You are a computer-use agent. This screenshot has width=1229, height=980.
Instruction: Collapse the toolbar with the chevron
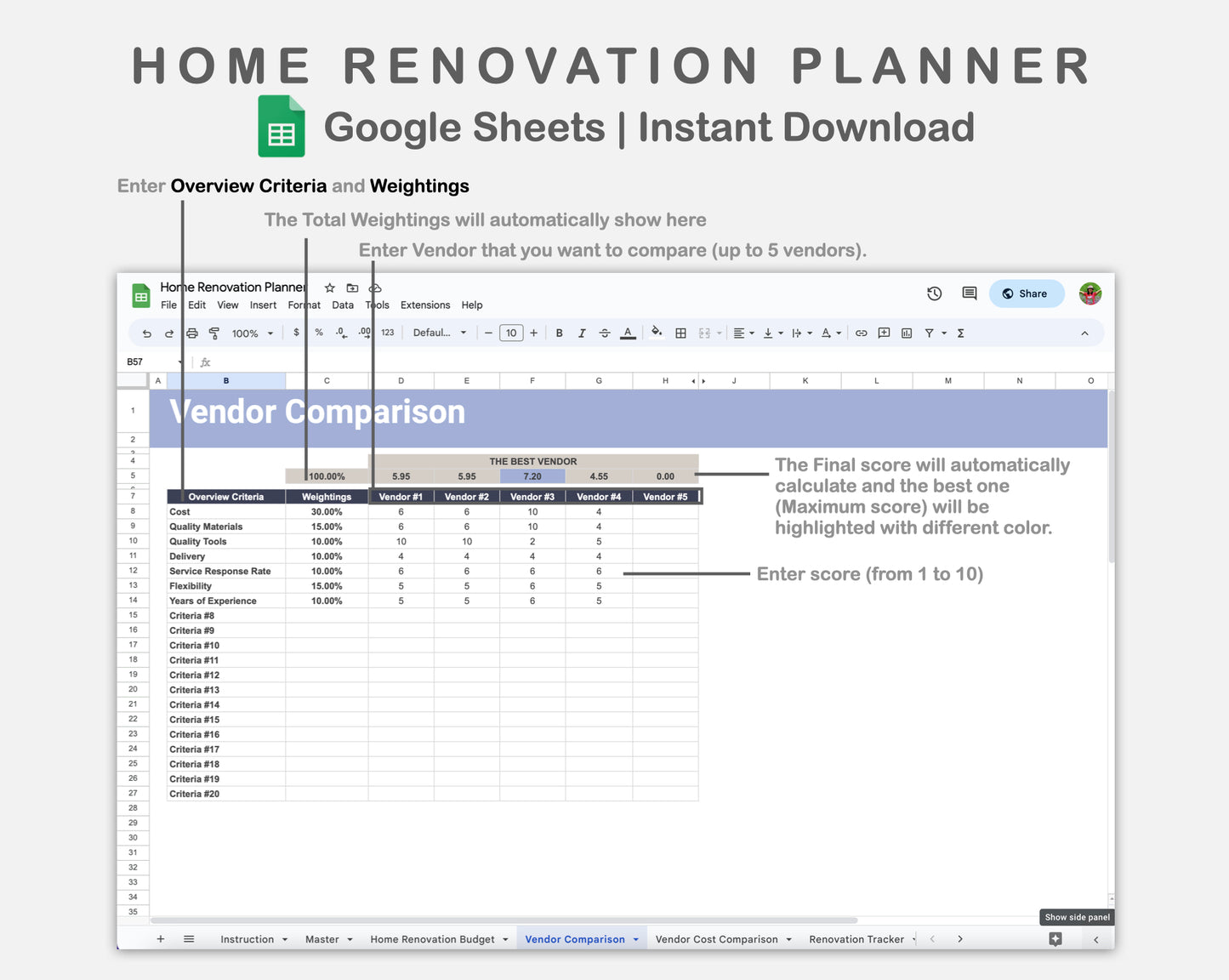click(1085, 333)
